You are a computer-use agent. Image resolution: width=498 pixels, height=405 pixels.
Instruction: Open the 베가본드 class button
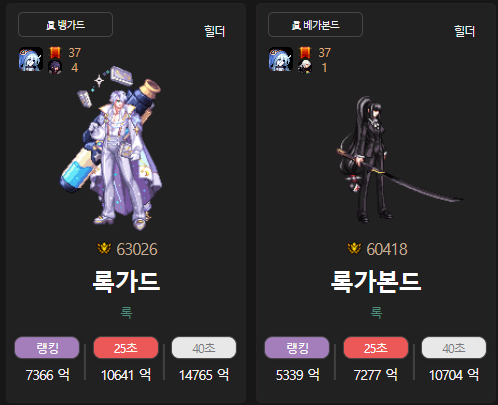coord(315,25)
